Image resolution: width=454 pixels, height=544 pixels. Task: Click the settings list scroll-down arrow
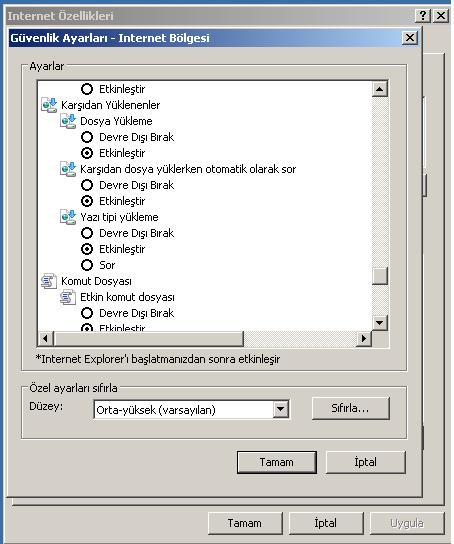point(379,323)
